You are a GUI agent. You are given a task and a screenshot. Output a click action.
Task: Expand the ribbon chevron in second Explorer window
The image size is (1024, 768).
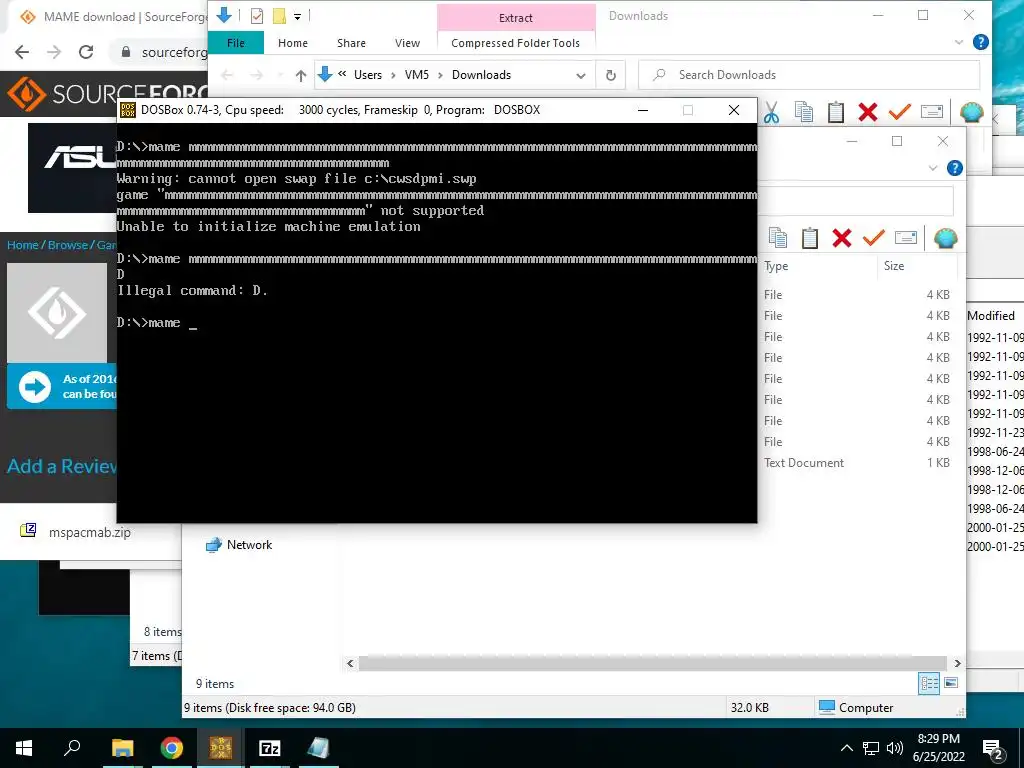click(933, 168)
